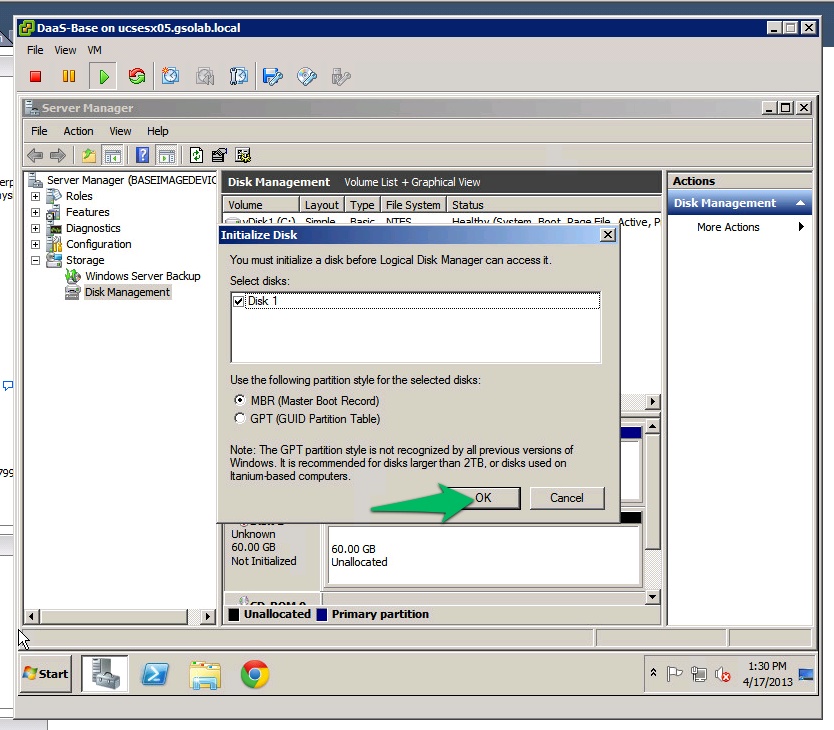Open the Server Manager File menu

point(39,131)
